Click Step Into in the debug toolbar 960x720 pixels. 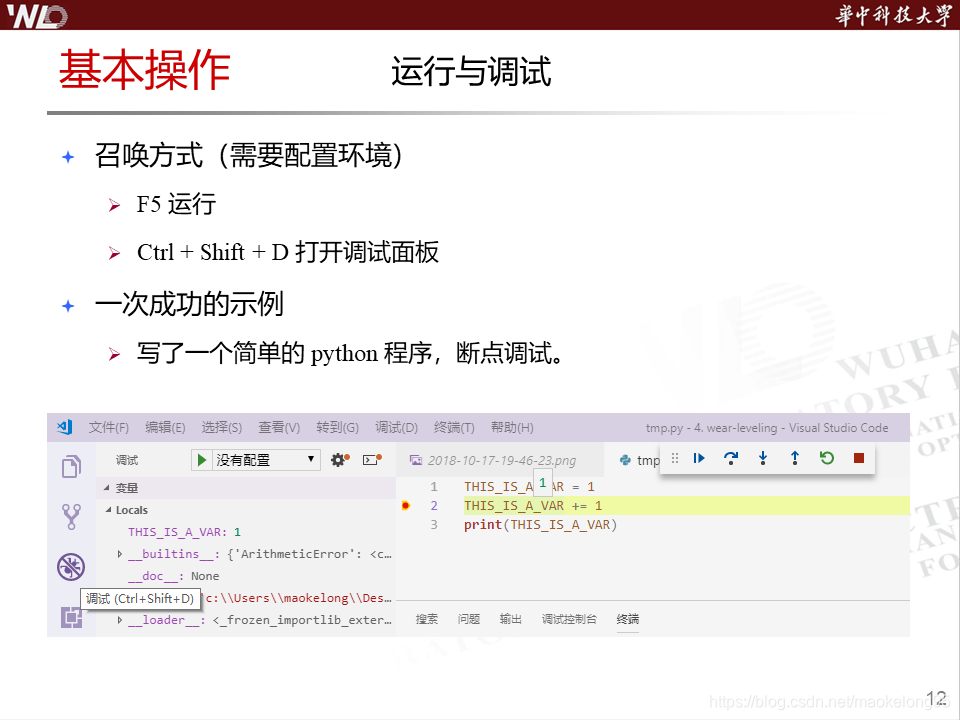763,458
